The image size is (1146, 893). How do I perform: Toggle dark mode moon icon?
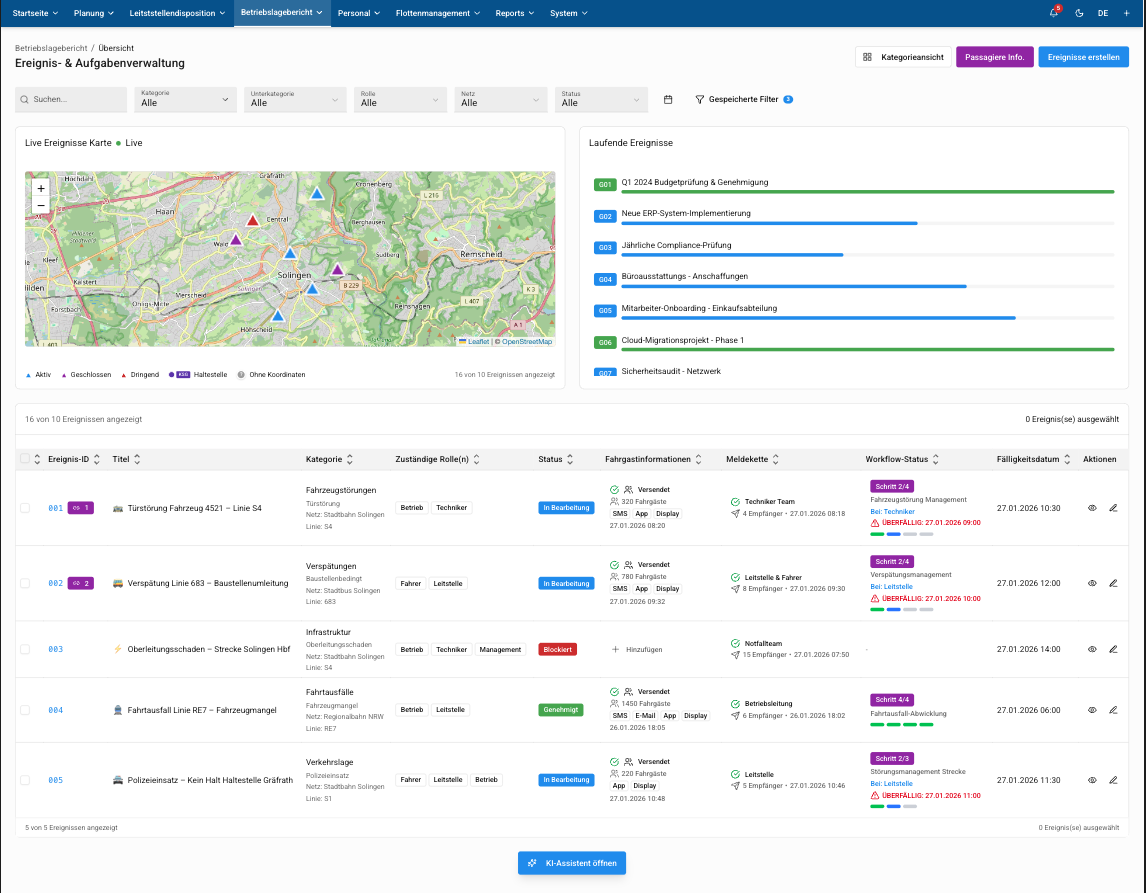pos(1079,13)
